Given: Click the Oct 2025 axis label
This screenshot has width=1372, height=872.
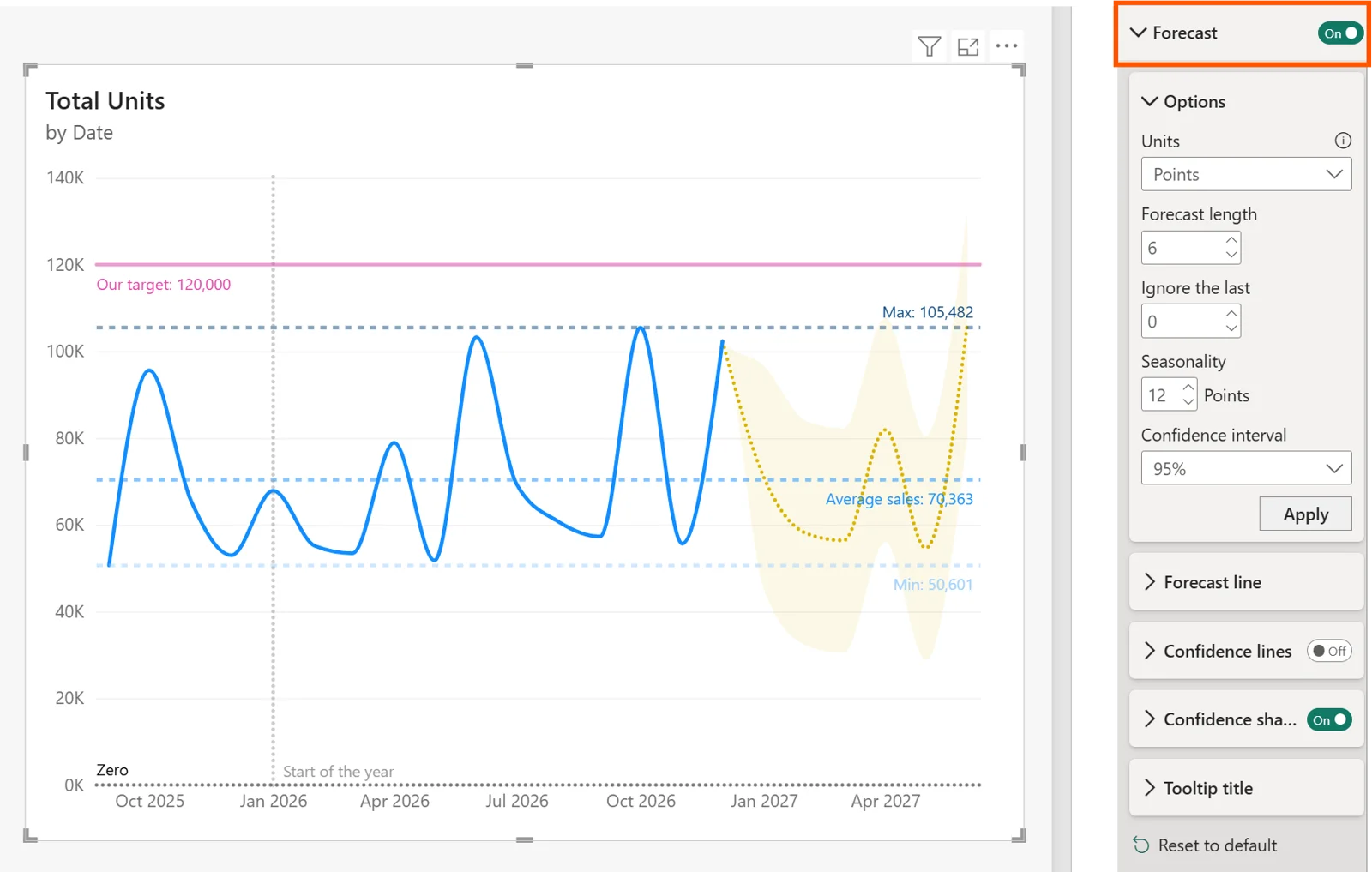Looking at the screenshot, I should pyautogui.click(x=149, y=801).
